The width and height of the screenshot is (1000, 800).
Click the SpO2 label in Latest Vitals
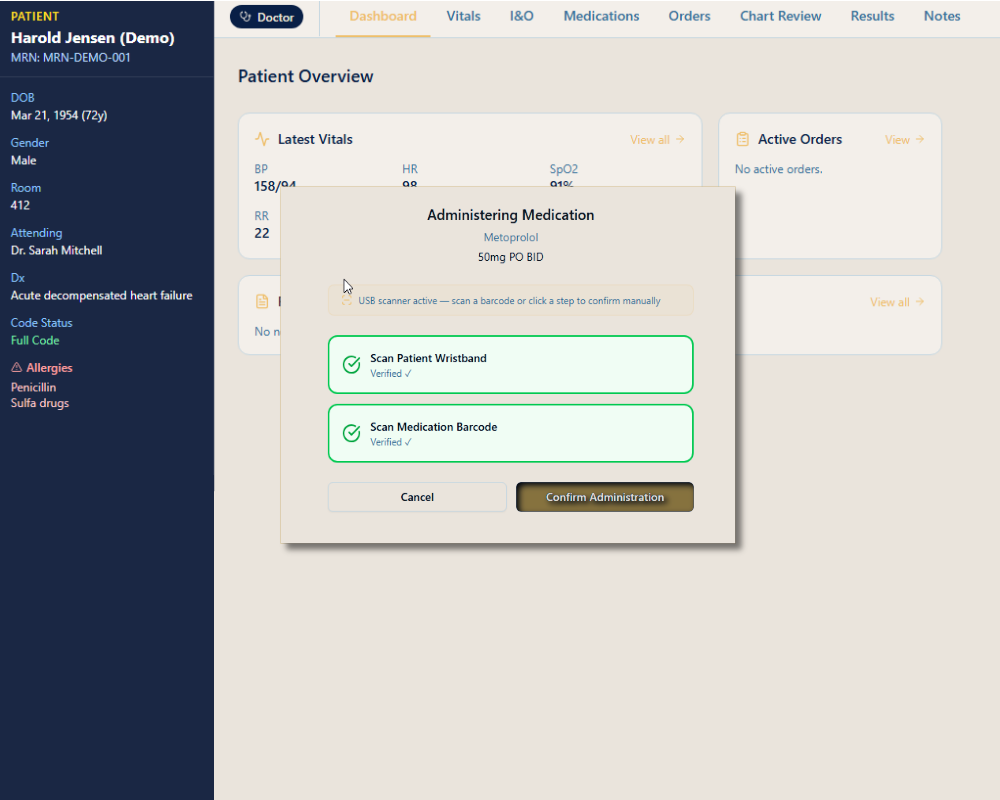tap(564, 169)
